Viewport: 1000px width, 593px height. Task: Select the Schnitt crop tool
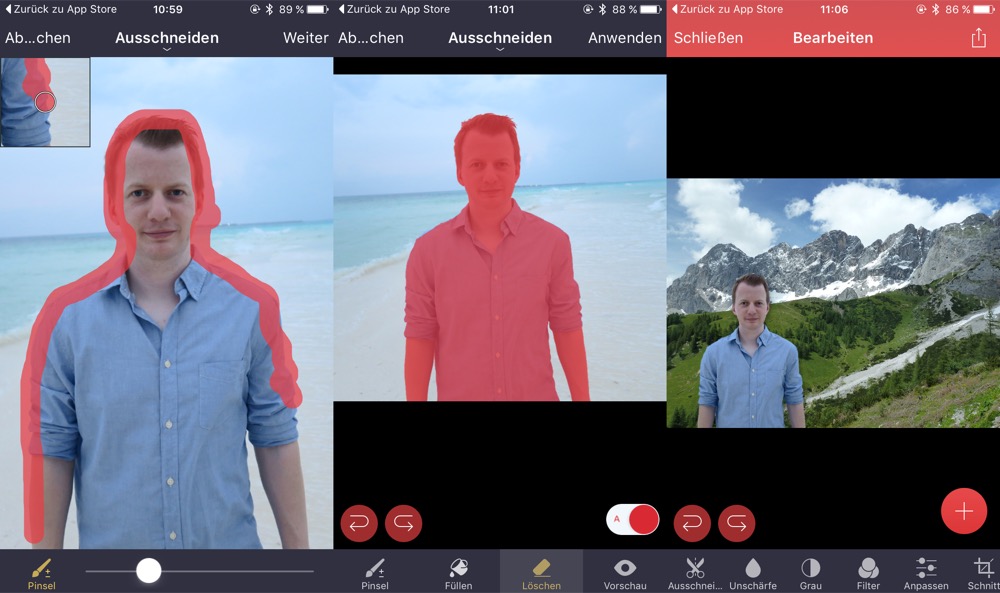(983, 572)
